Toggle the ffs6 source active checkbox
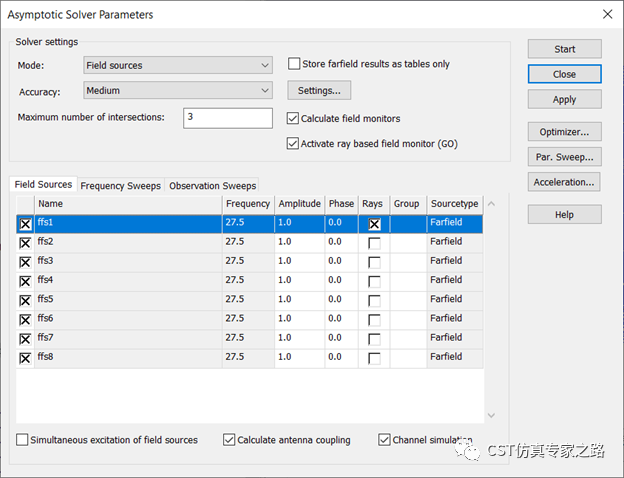Viewport: 624px width, 478px height. 25,320
